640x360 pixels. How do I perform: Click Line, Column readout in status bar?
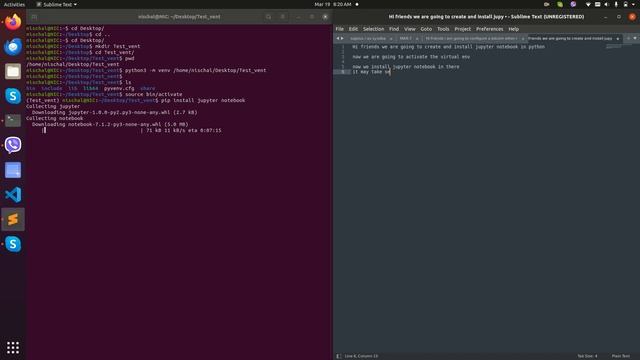361,356
